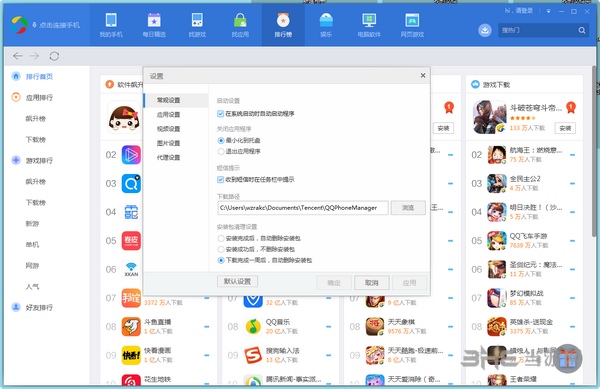Click the download path input field
The height and width of the screenshot is (389, 600).
pos(303,208)
